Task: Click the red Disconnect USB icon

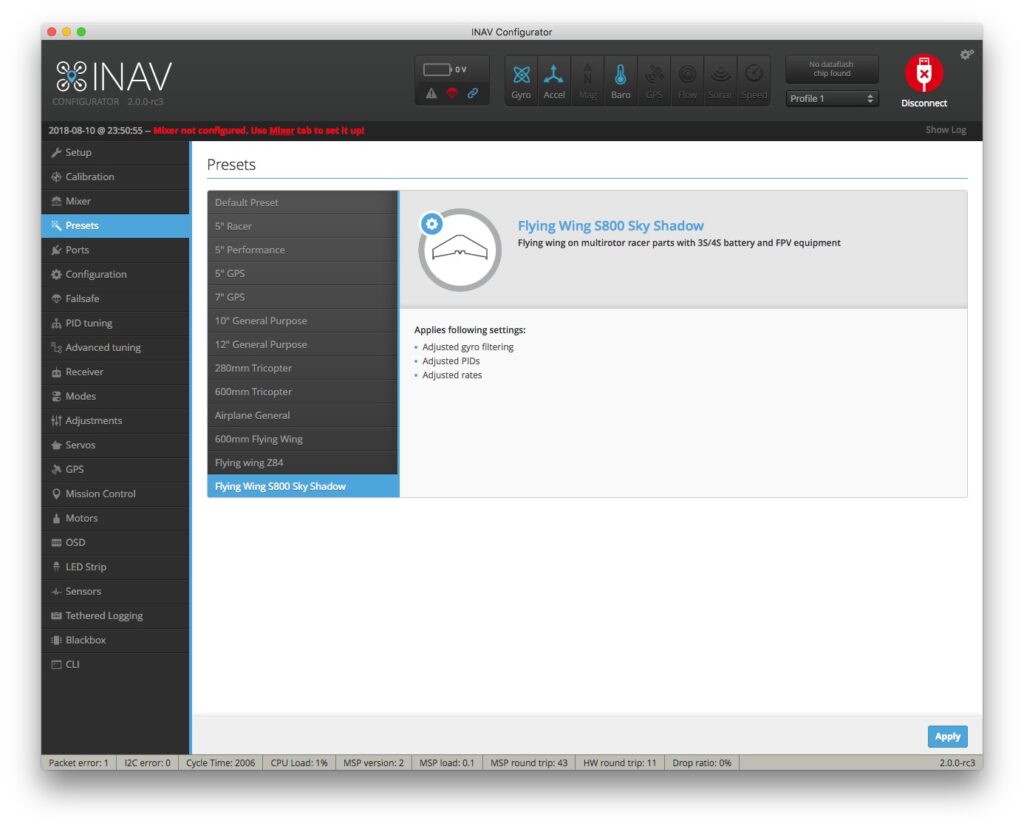Action: click(x=923, y=74)
